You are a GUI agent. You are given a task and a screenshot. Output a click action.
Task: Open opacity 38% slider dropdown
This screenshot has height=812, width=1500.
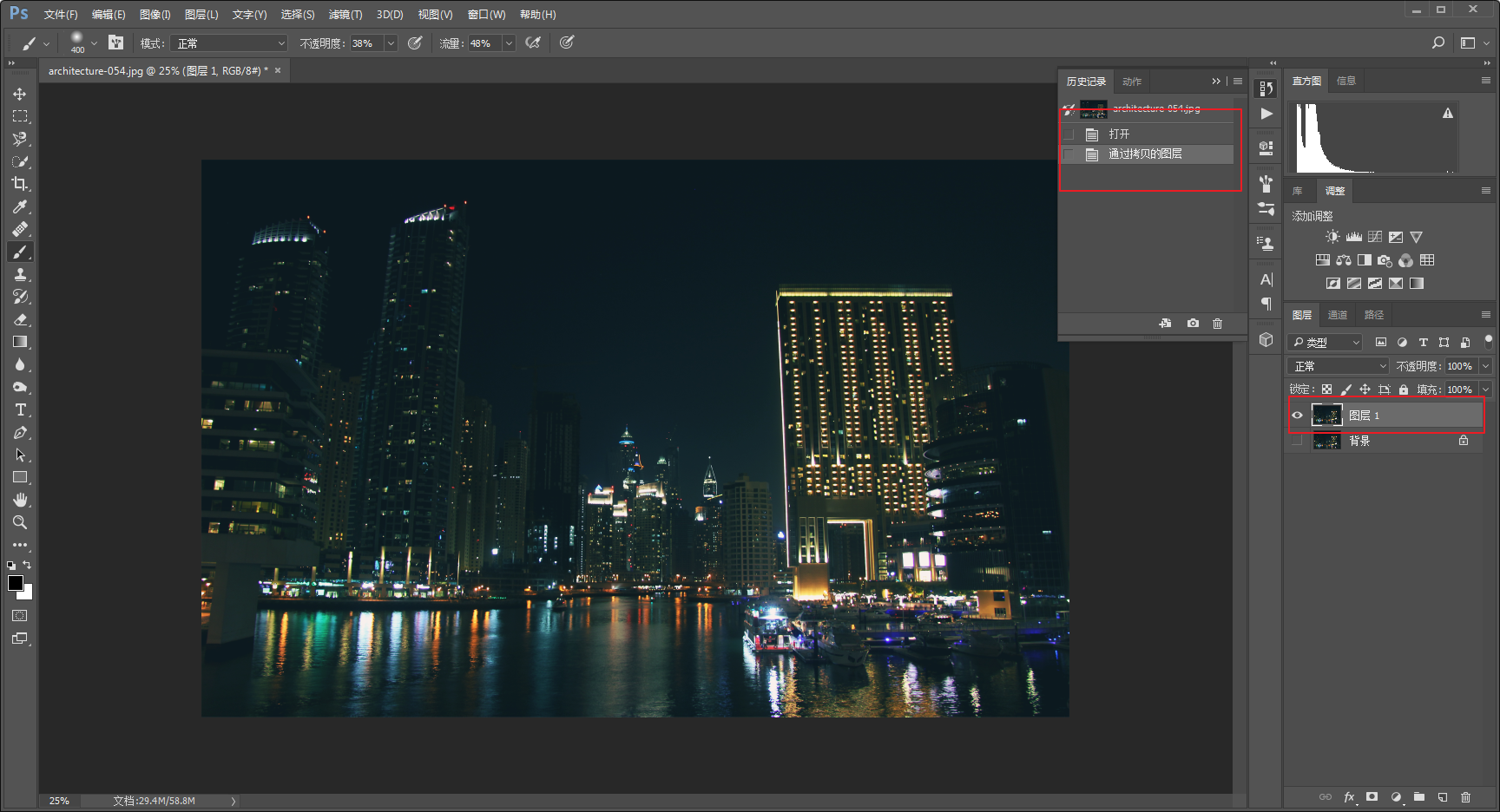[x=391, y=43]
